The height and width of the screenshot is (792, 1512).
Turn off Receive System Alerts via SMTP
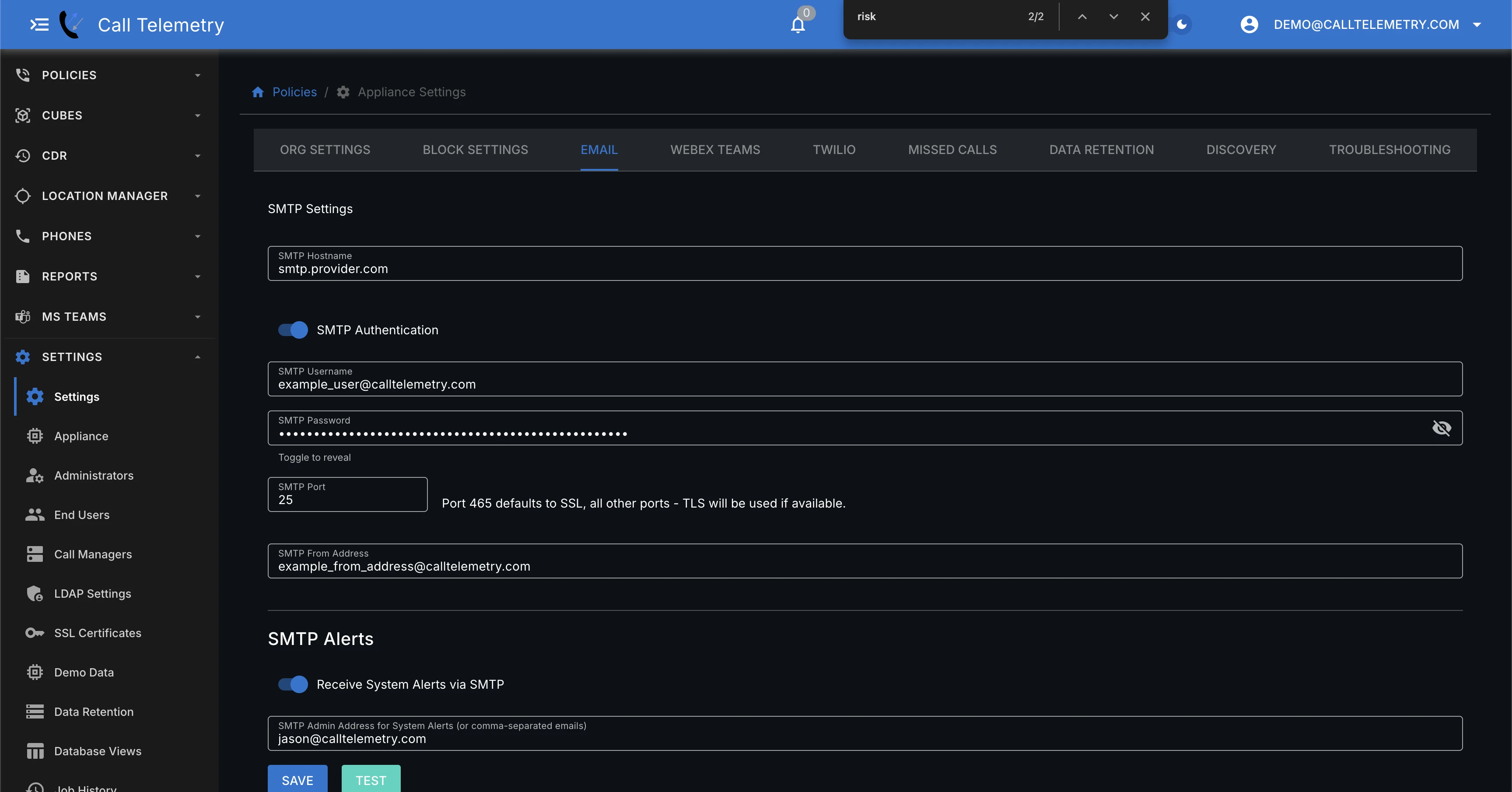coord(293,684)
